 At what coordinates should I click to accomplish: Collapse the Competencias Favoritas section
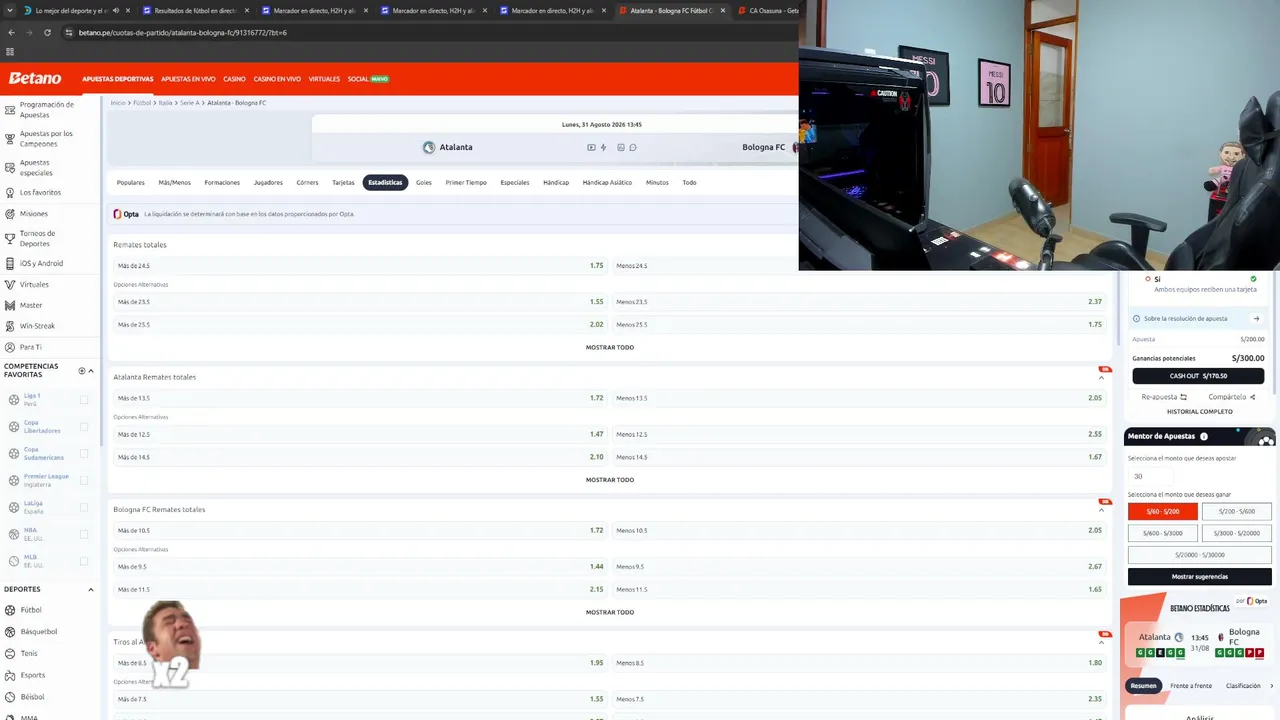coord(91,371)
